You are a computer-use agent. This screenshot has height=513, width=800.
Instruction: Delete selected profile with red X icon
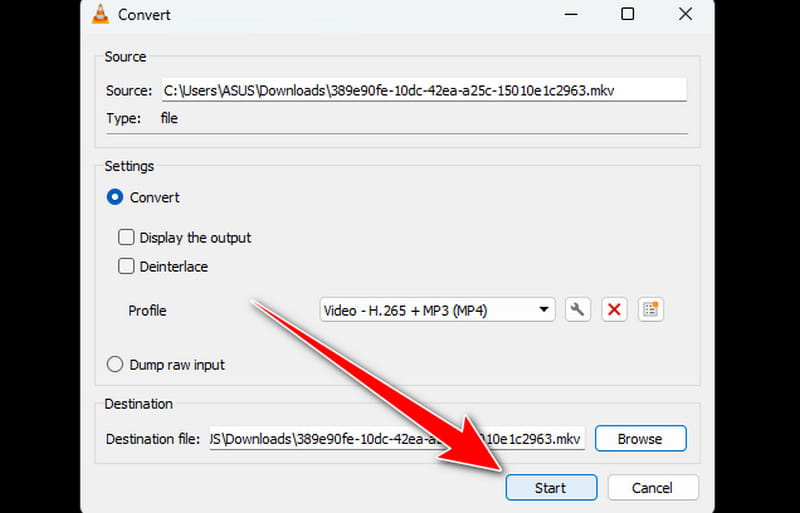click(614, 310)
